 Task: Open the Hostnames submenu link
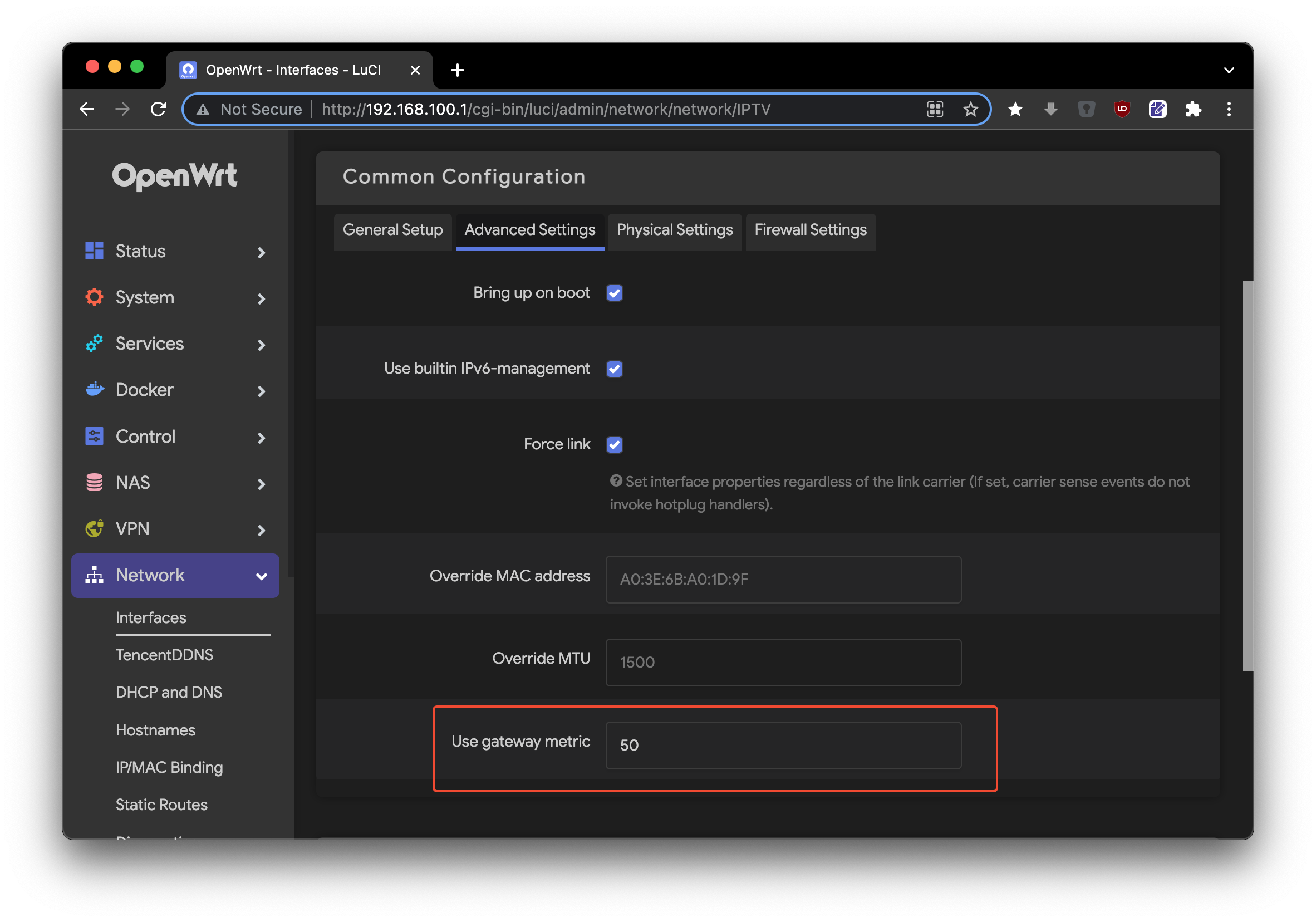[x=155, y=729]
